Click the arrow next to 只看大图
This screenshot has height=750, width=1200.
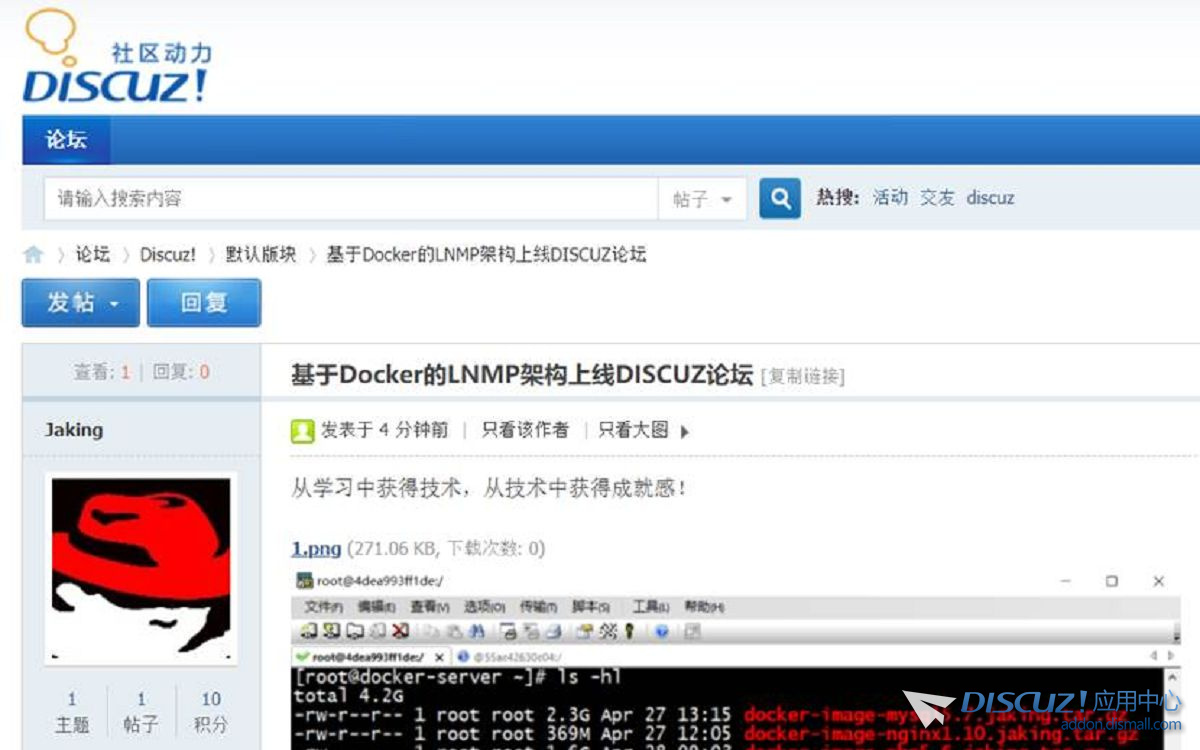coord(685,432)
